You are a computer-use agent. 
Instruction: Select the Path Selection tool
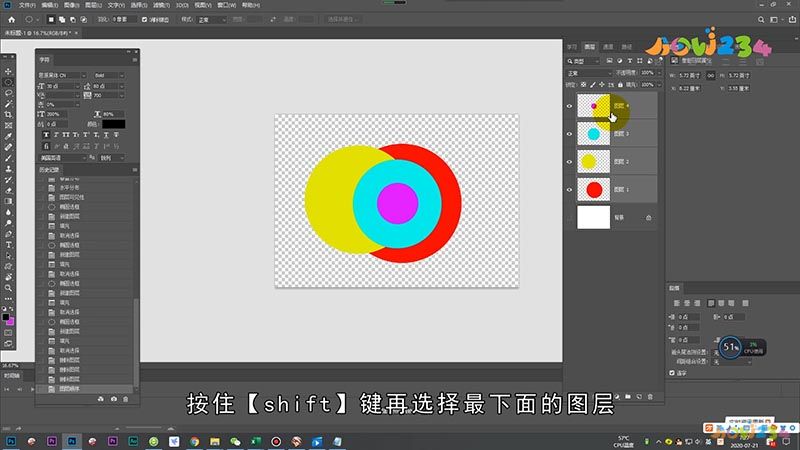(8, 256)
